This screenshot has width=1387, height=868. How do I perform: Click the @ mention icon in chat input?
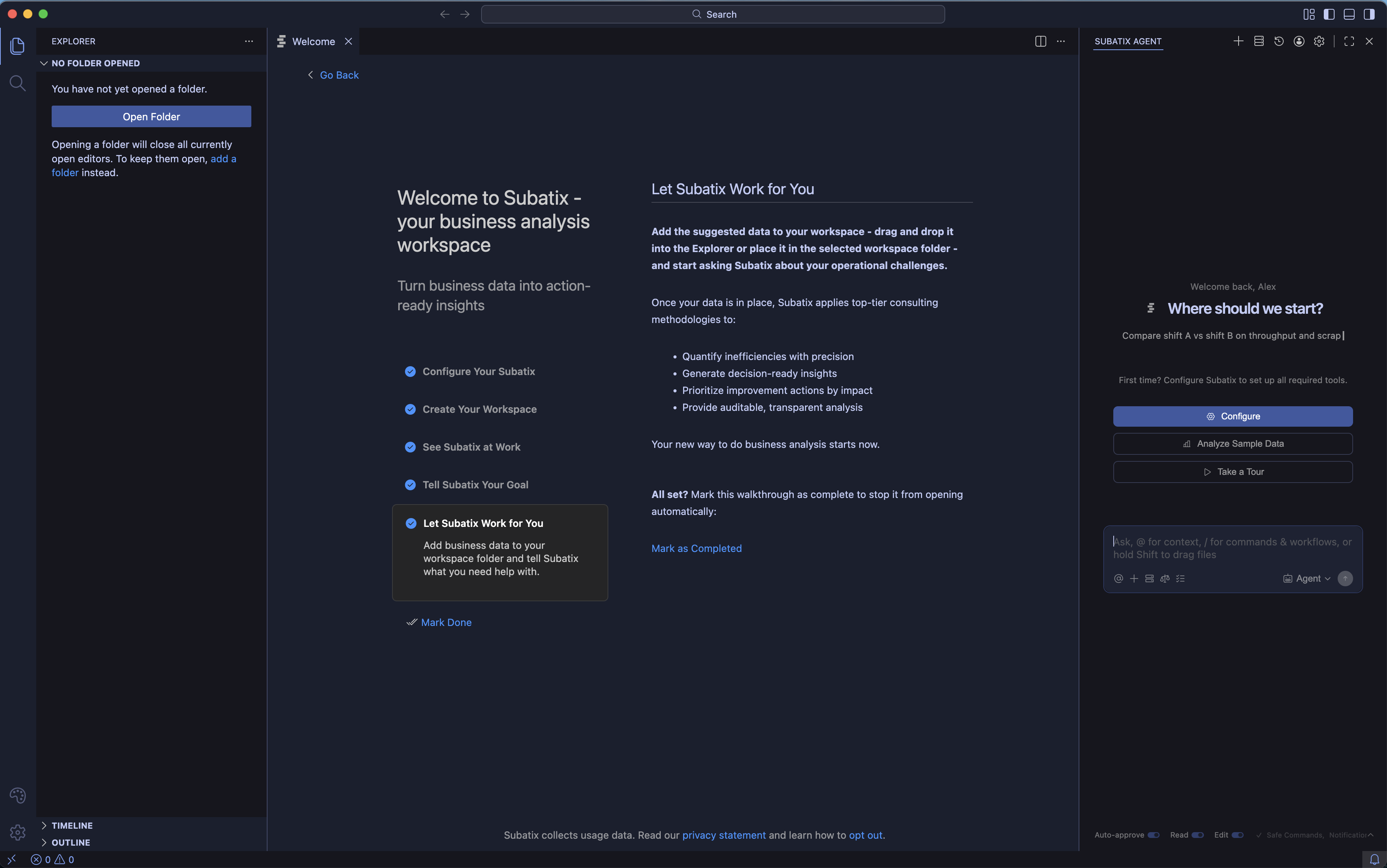click(1118, 578)
